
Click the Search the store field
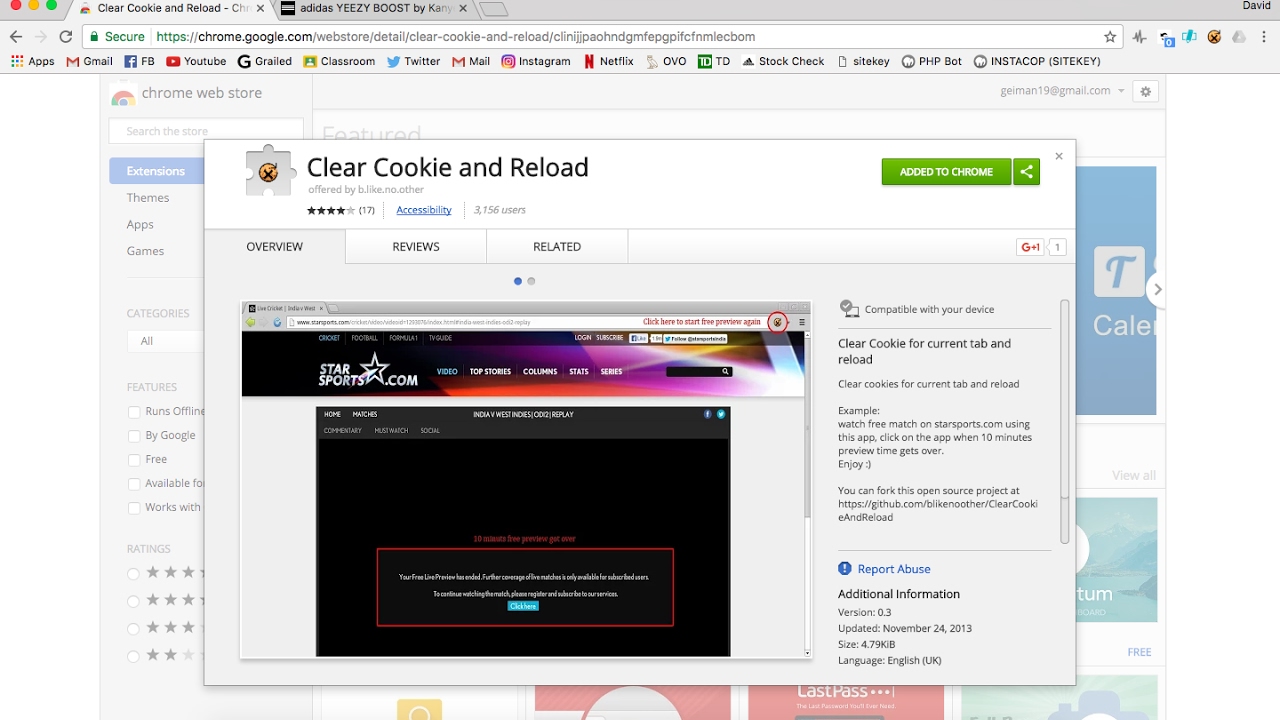pos(207,131)
